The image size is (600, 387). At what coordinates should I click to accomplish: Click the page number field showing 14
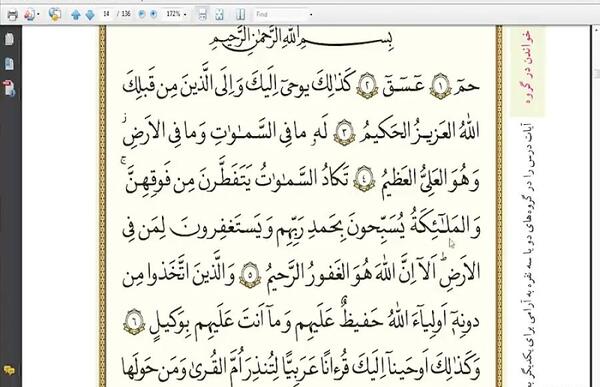pos(107,14)
